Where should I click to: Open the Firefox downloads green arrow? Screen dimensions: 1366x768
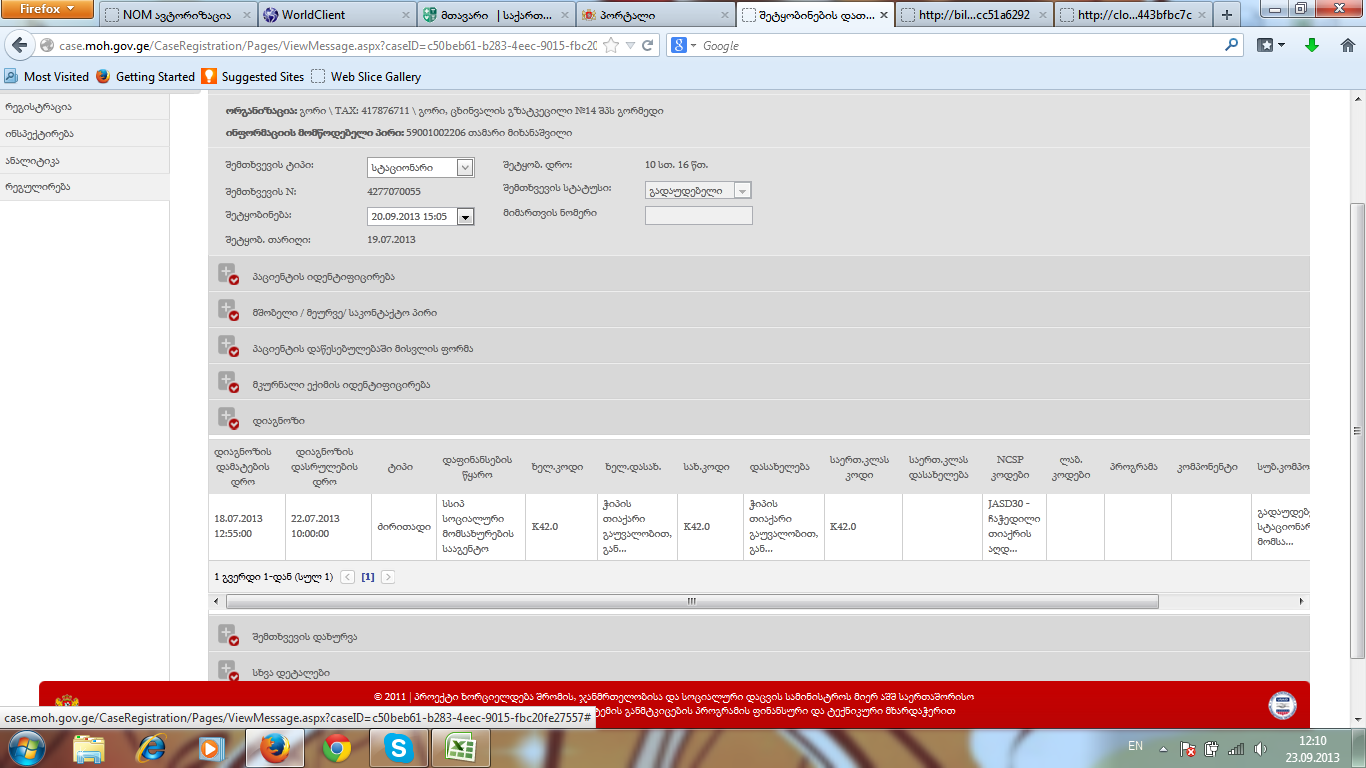pyautogui.click(x=1312, y=45)
